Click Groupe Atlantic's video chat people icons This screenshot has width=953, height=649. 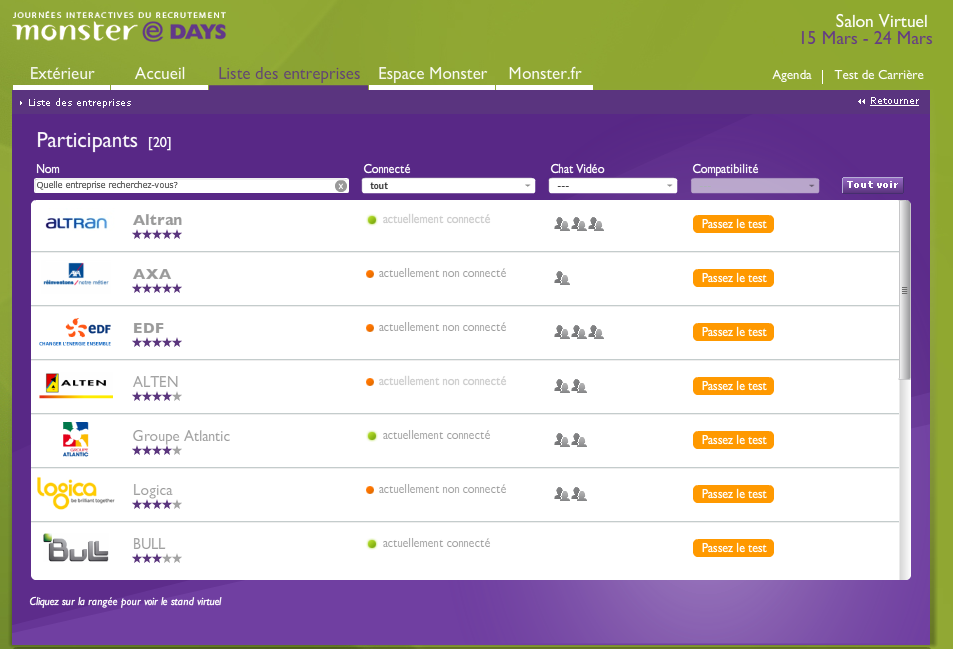click(570, 440)
